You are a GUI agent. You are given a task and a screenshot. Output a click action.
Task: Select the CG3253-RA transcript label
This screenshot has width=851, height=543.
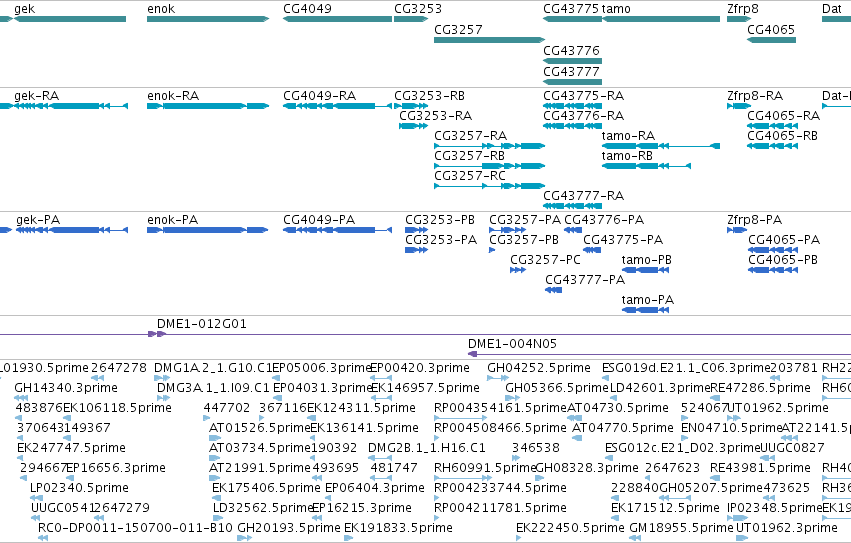[x=436, y=116]
